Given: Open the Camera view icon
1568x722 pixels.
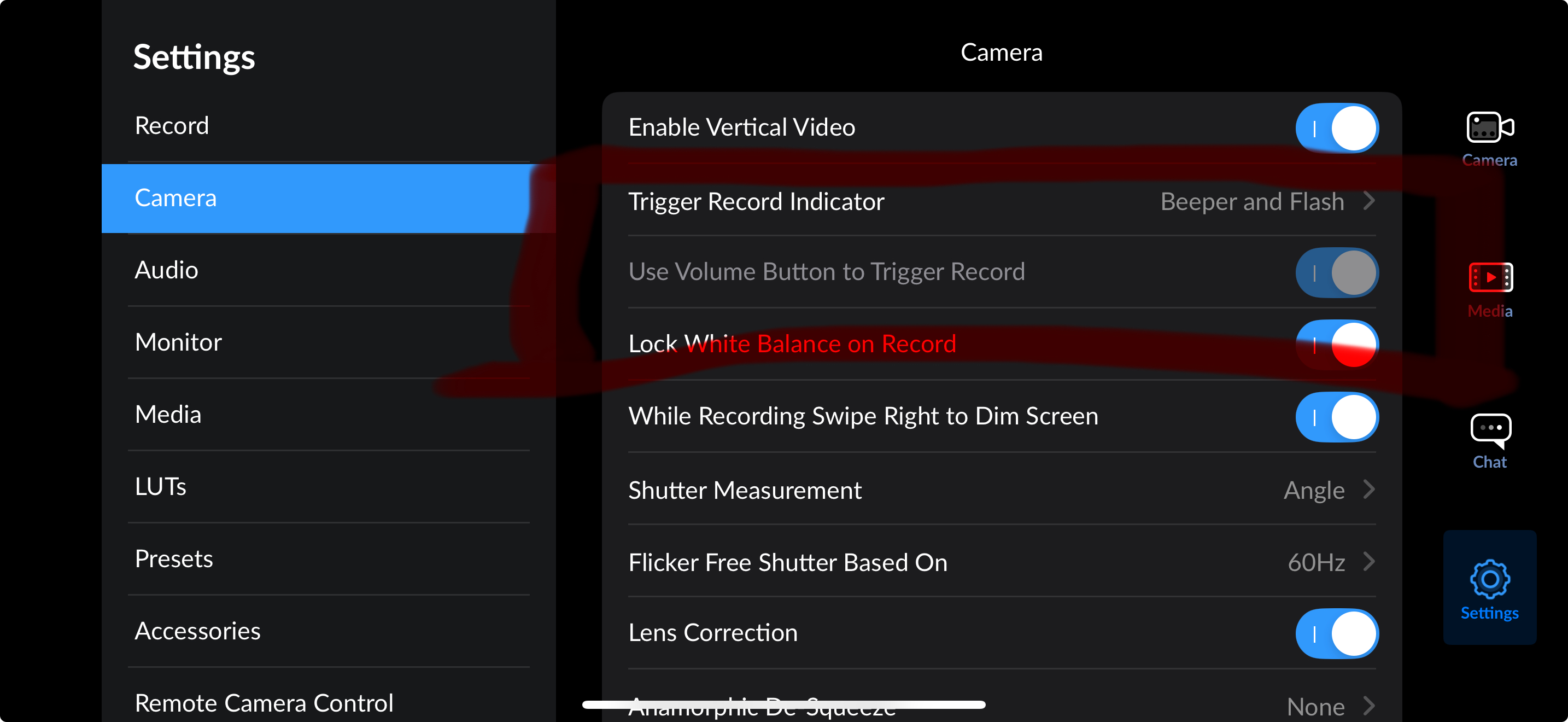Looking at the screenshot, I should point(1489,127).
